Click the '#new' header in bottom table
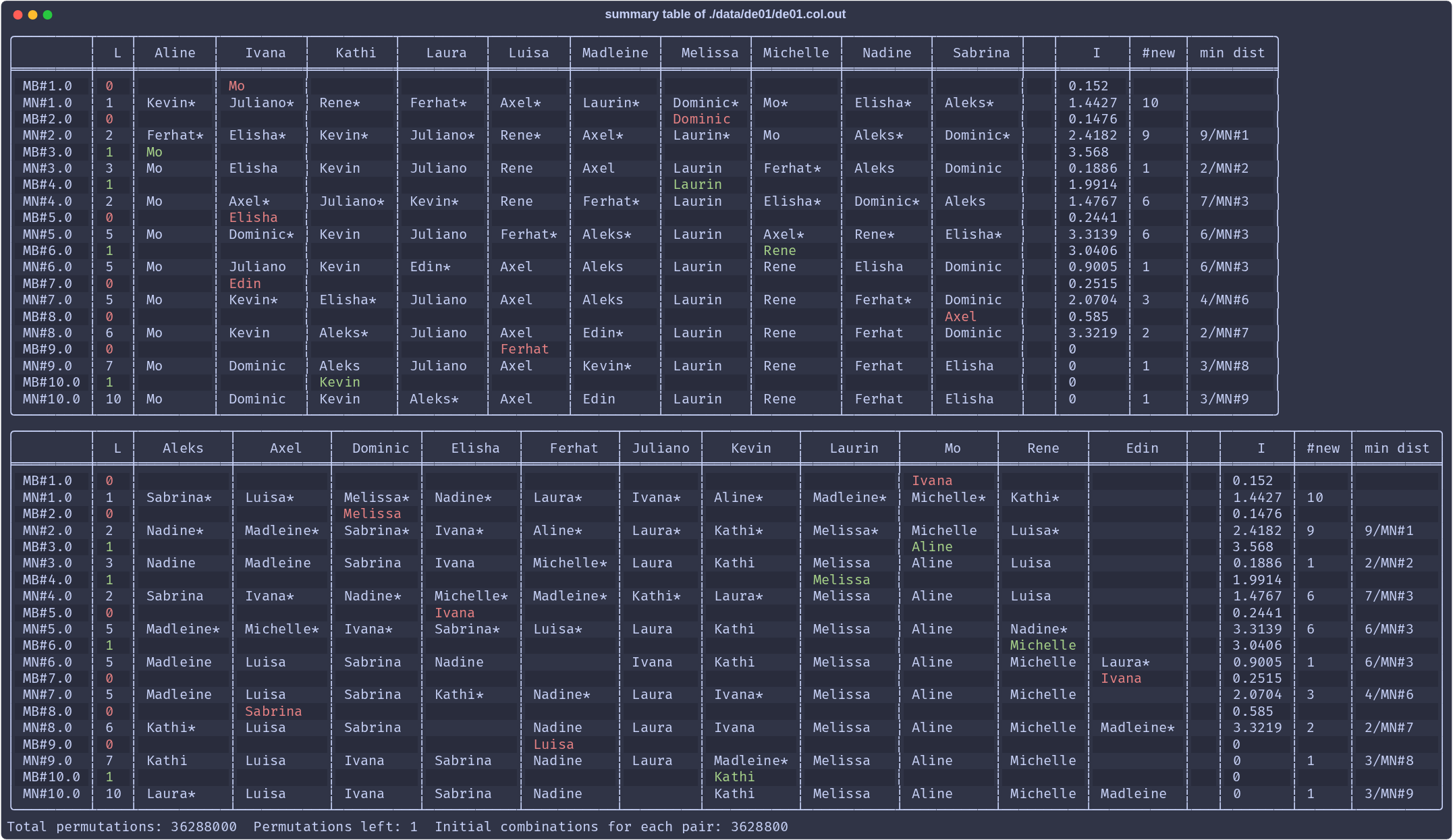This screenshot has width=1453, height=840. click(x=1323, y=448)
